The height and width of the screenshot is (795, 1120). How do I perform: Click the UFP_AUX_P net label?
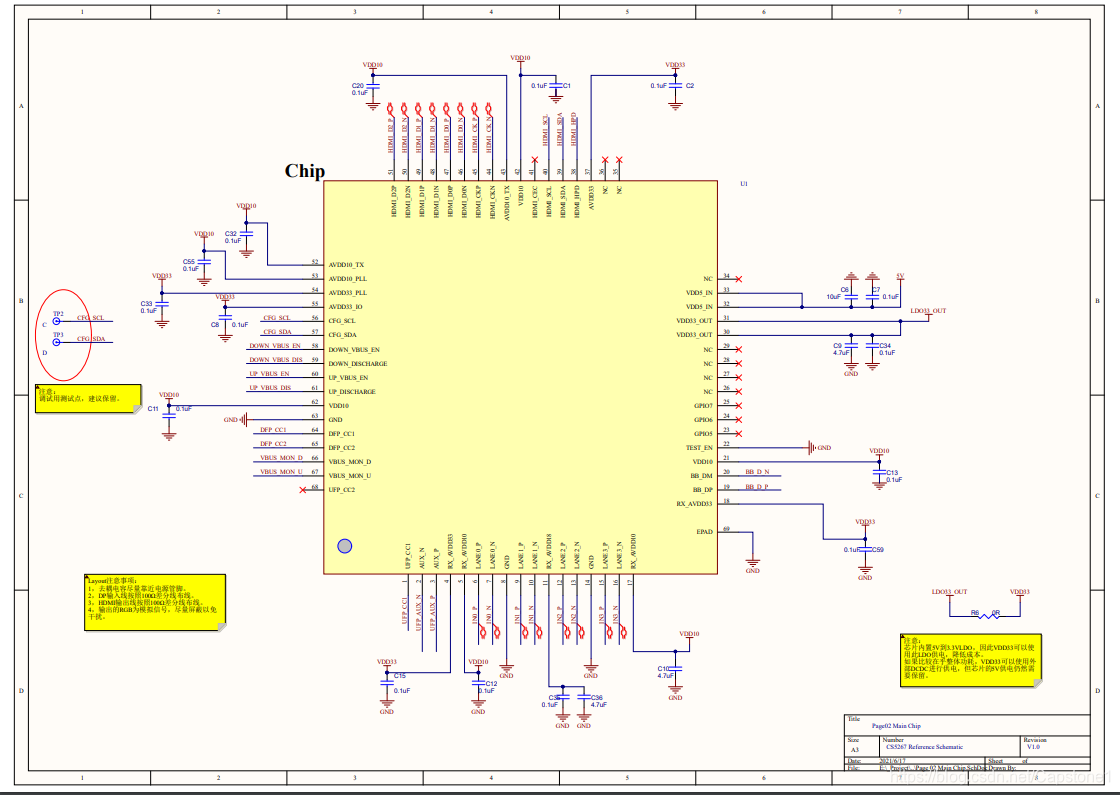(x=433, y=612)
